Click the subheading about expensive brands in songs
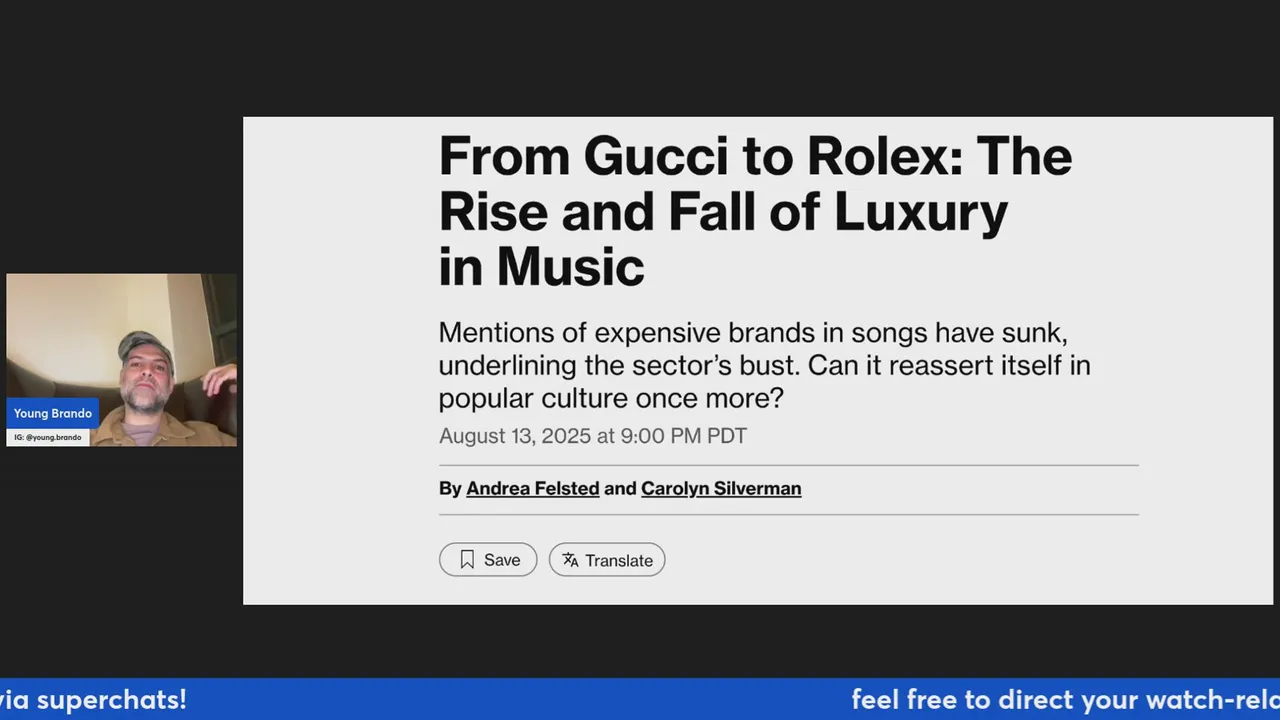The height and width of the screenshot is (720, 1280). pyautogui.click(x=764, y=366)
